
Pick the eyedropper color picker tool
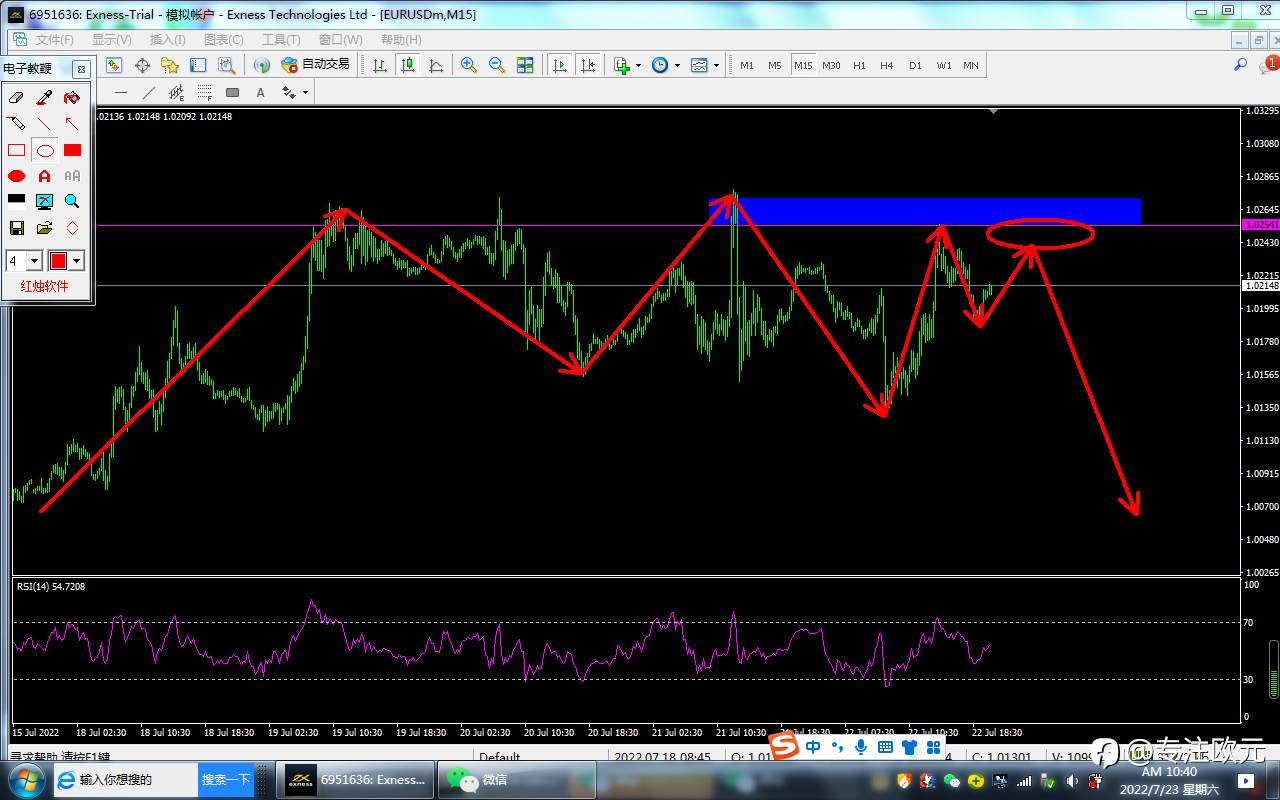pos(44,98)
